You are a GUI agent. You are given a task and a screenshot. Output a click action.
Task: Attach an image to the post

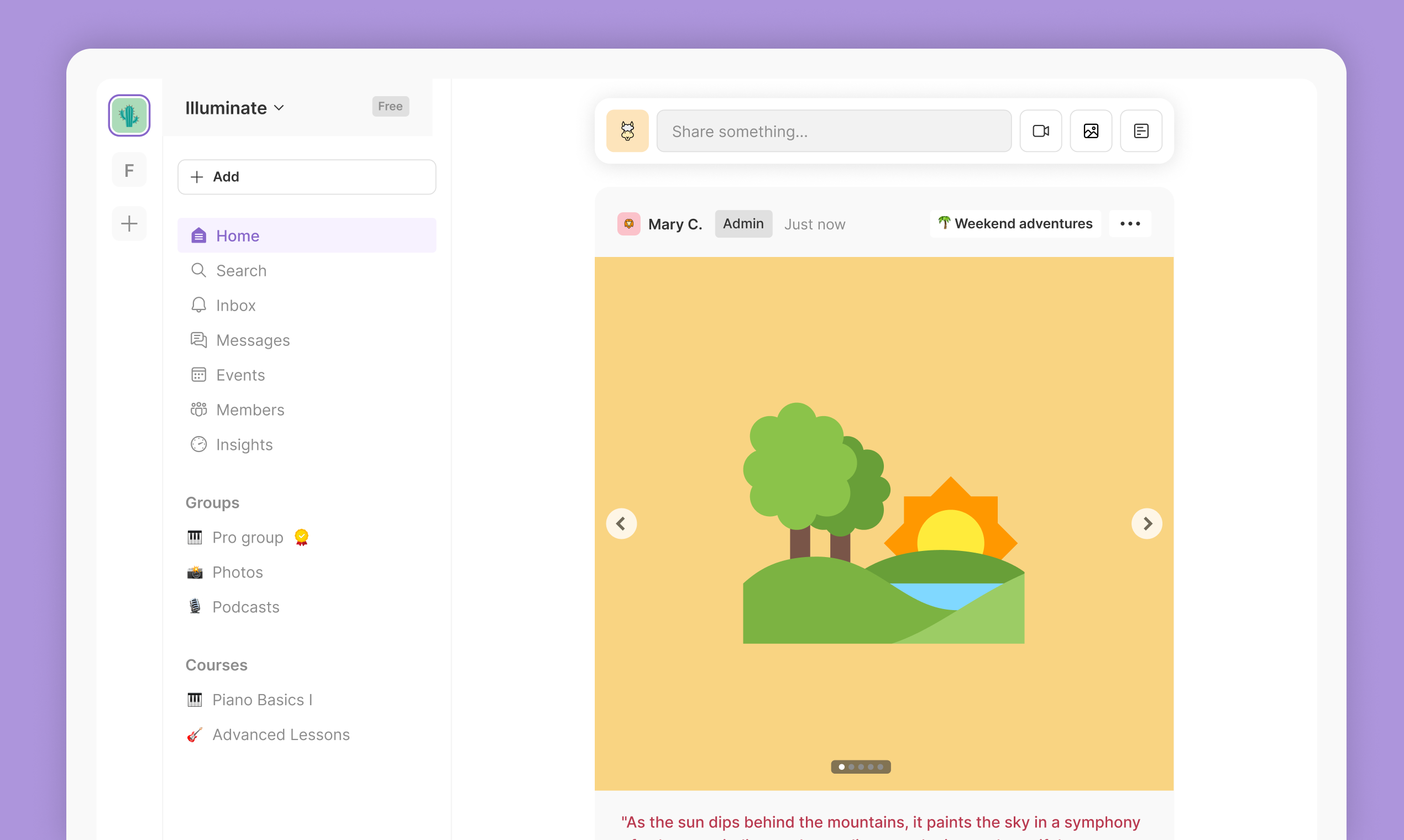click(x=1091, y=131)
